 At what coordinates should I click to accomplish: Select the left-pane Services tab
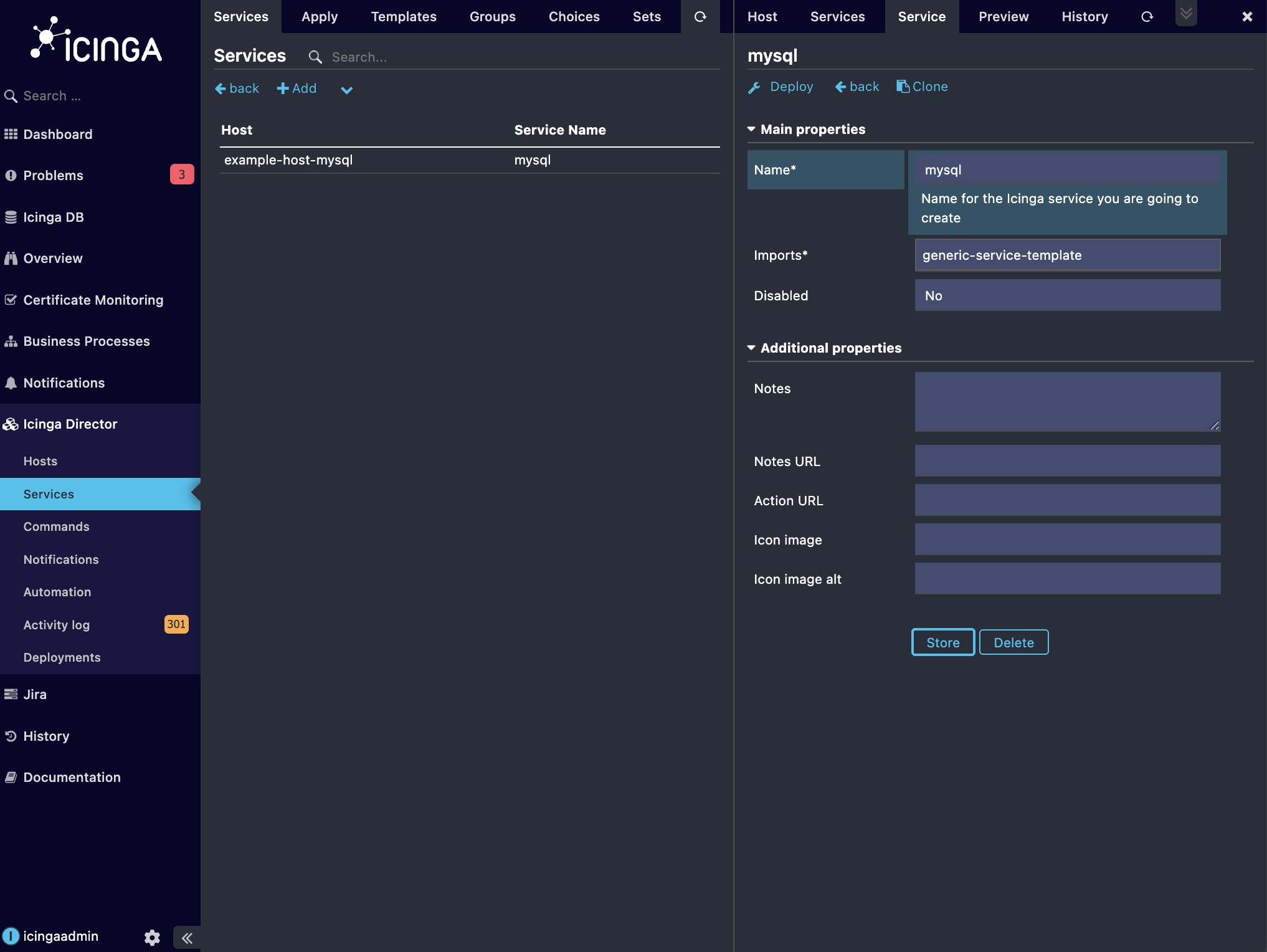[241, 17]
